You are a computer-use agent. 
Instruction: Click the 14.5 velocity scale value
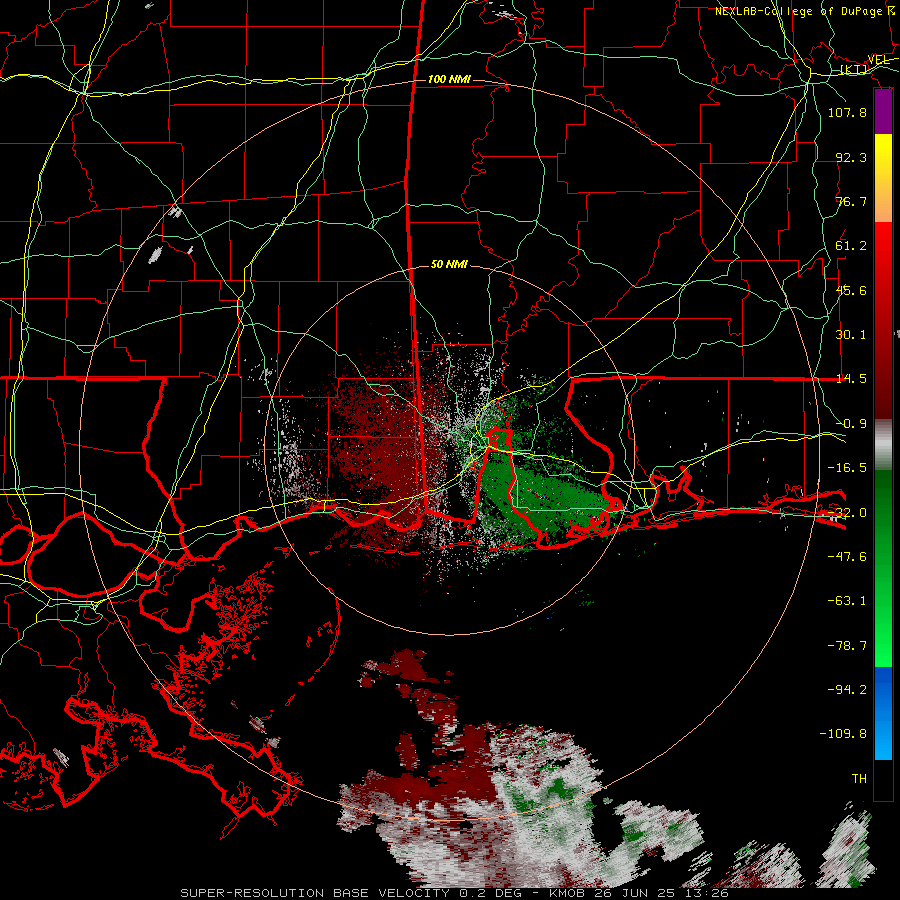tap(851, 379)
